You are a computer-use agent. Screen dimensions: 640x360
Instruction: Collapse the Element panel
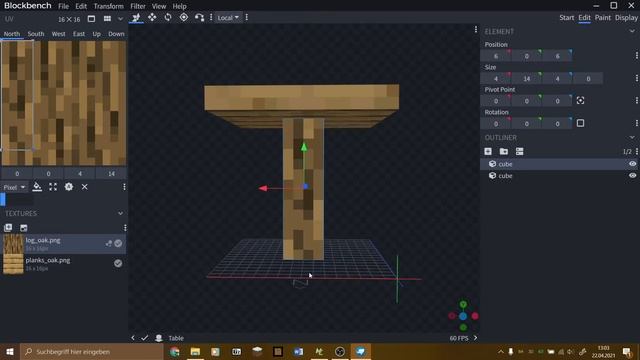pos(632,31)
